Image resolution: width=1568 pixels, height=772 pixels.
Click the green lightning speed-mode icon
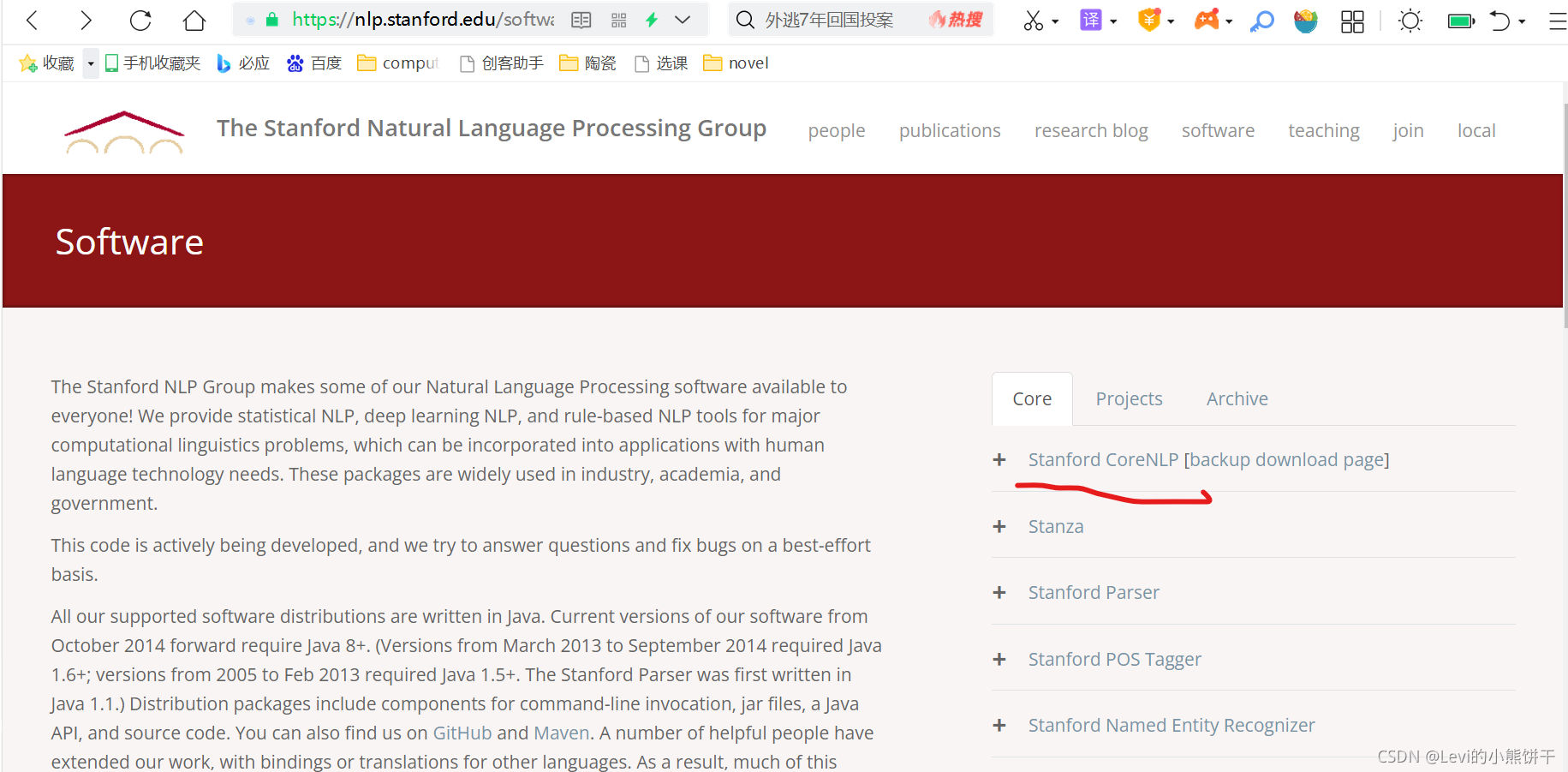652,20
